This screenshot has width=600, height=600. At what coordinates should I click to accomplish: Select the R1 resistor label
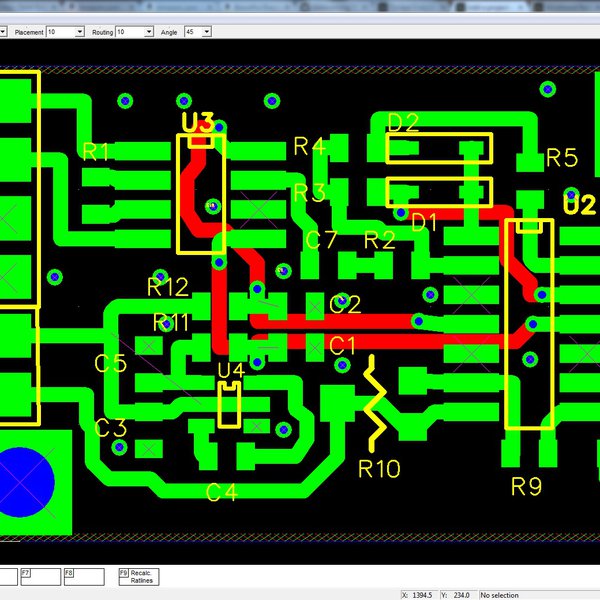pos(96,151)
